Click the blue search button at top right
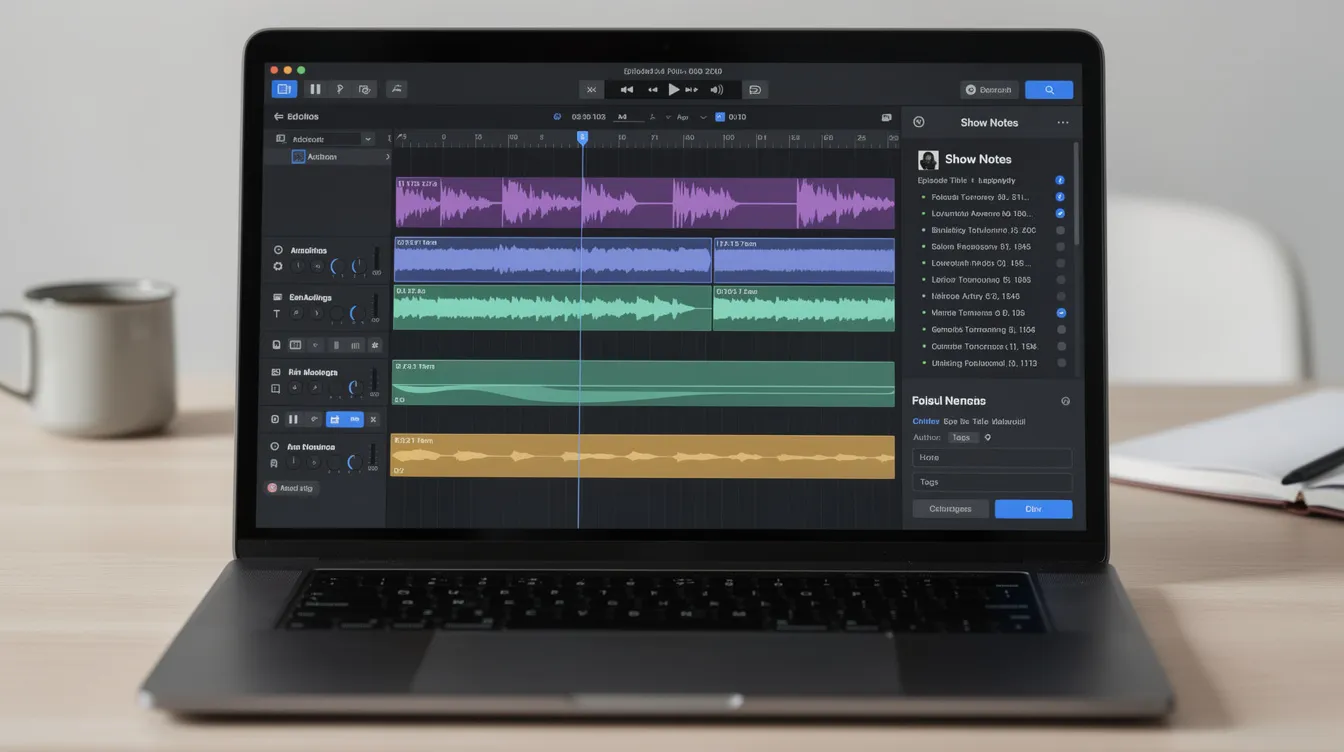Viewport: 1344px width, 752px height. pyautogui.click(x=1049, y=90)
